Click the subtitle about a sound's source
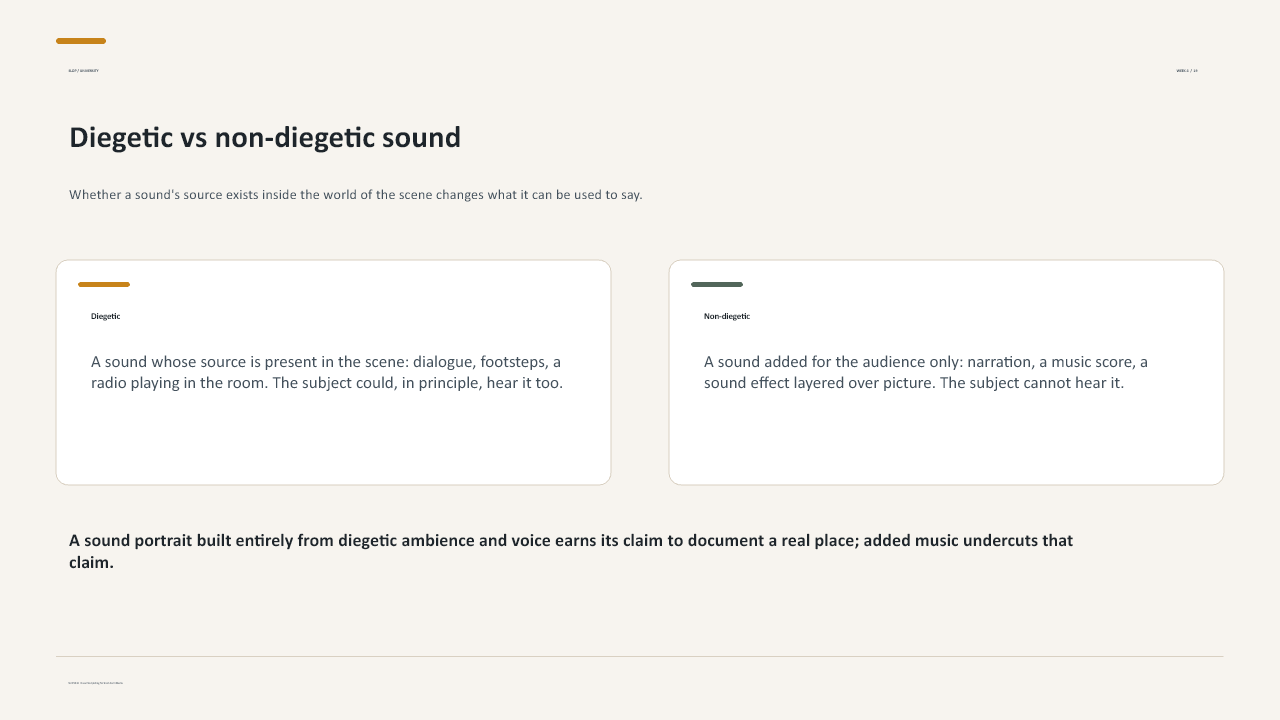Screen dimensions: 1280x720 356,194
